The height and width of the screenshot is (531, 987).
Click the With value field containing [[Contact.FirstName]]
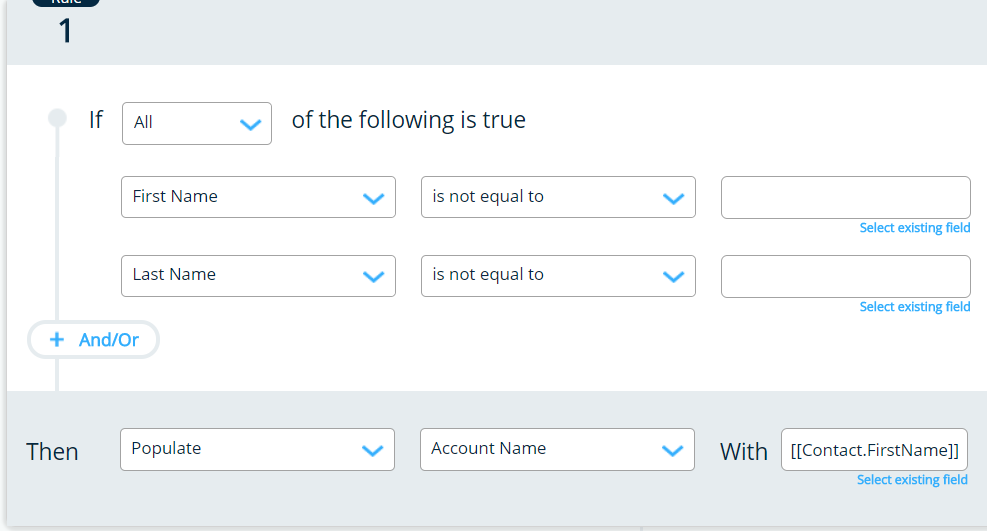coord(874,450)
